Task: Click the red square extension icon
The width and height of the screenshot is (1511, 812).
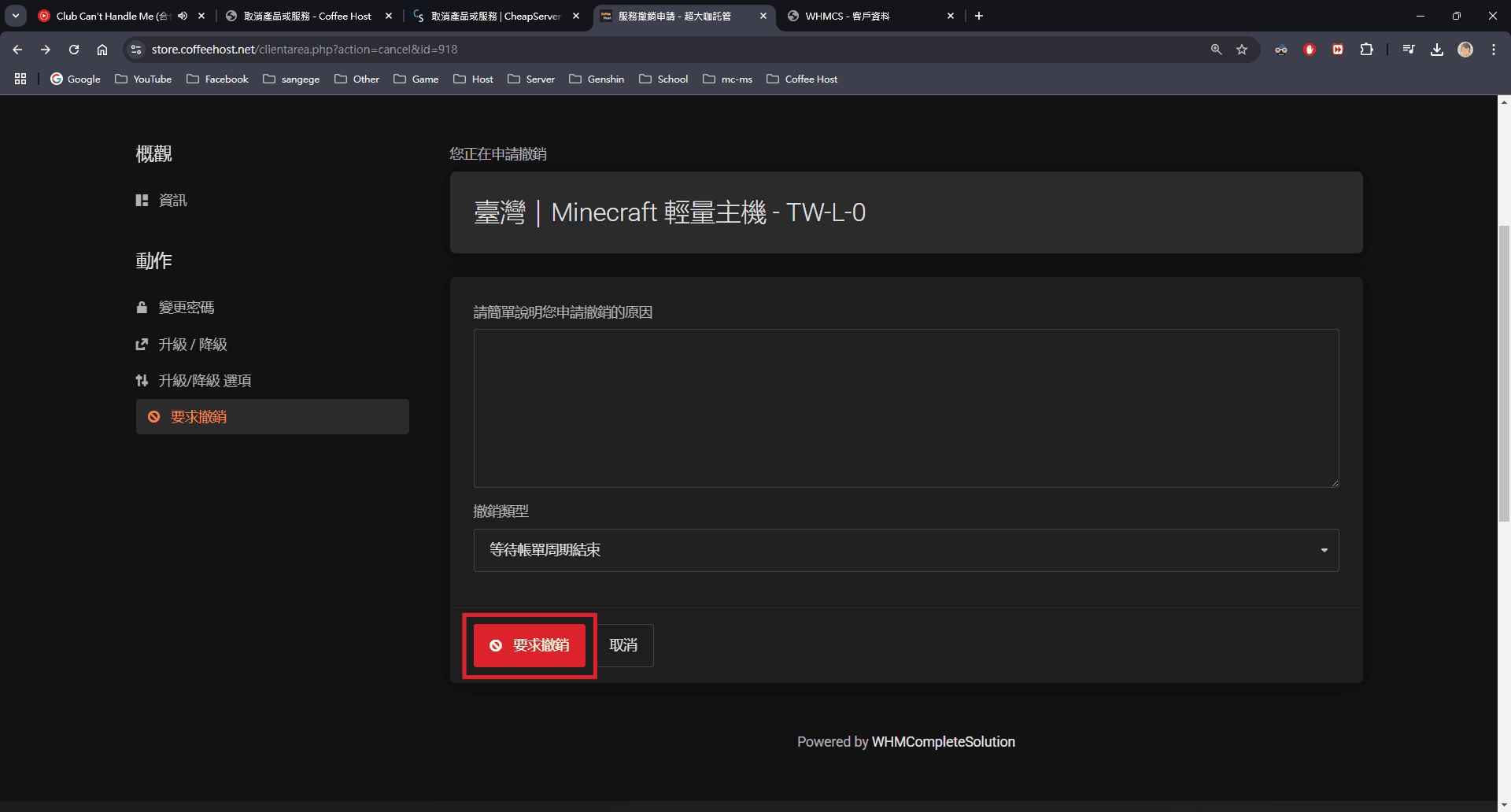Action: (1338, 50)
